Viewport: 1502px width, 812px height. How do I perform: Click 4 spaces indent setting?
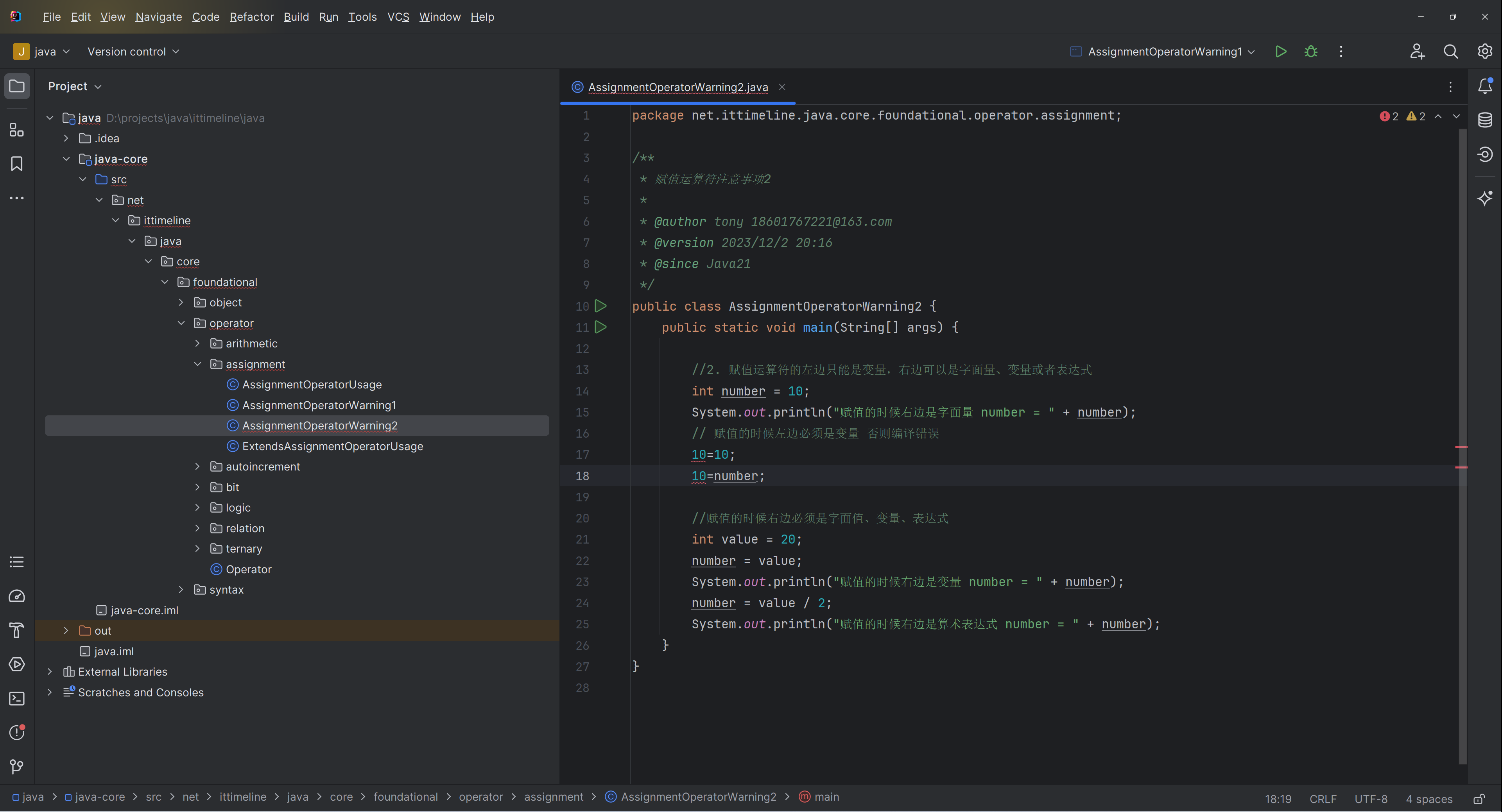point(1429,799)
